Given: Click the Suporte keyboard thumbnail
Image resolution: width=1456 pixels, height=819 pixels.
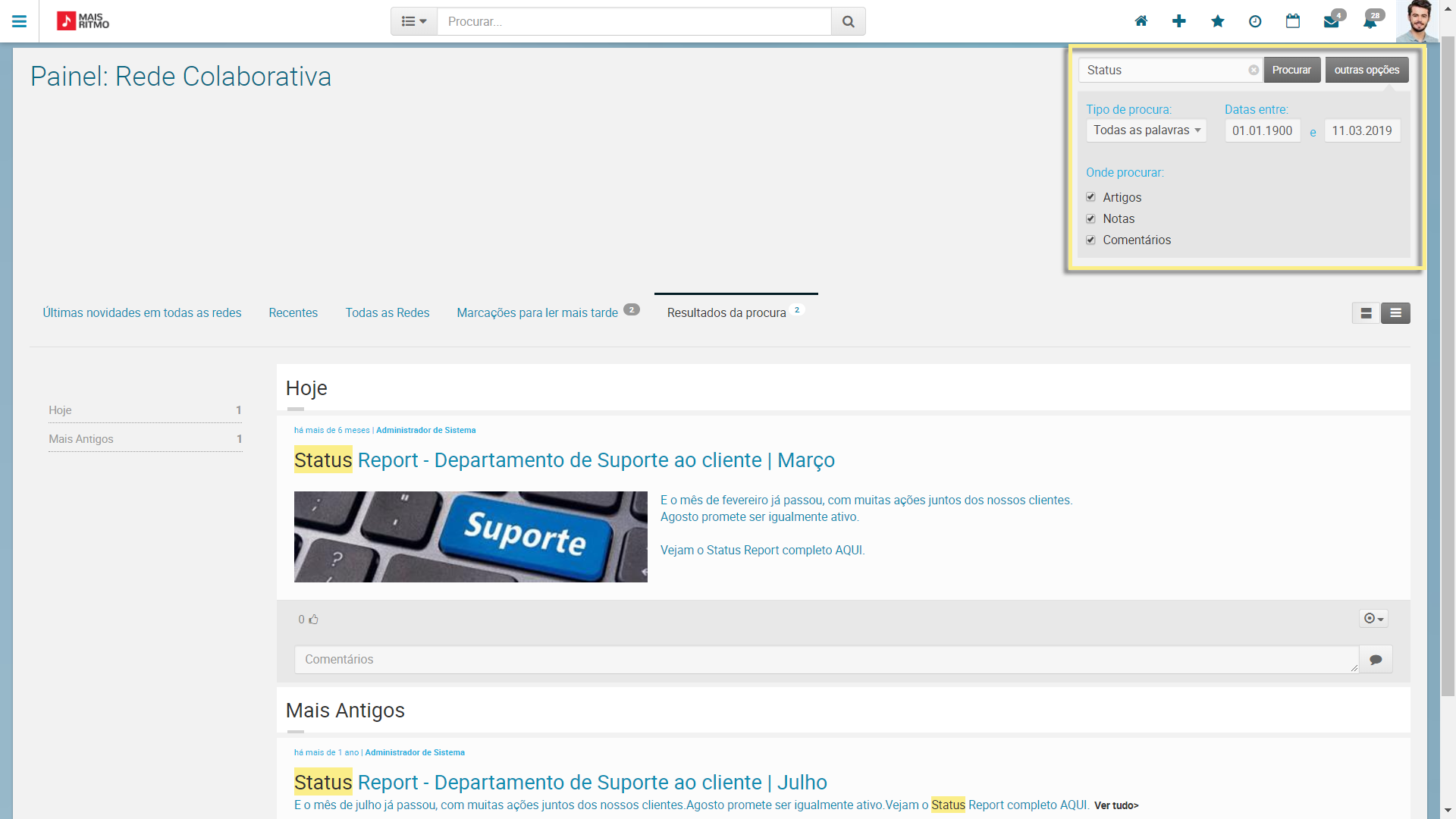Looking at the screenshot, I should (471, 537).
